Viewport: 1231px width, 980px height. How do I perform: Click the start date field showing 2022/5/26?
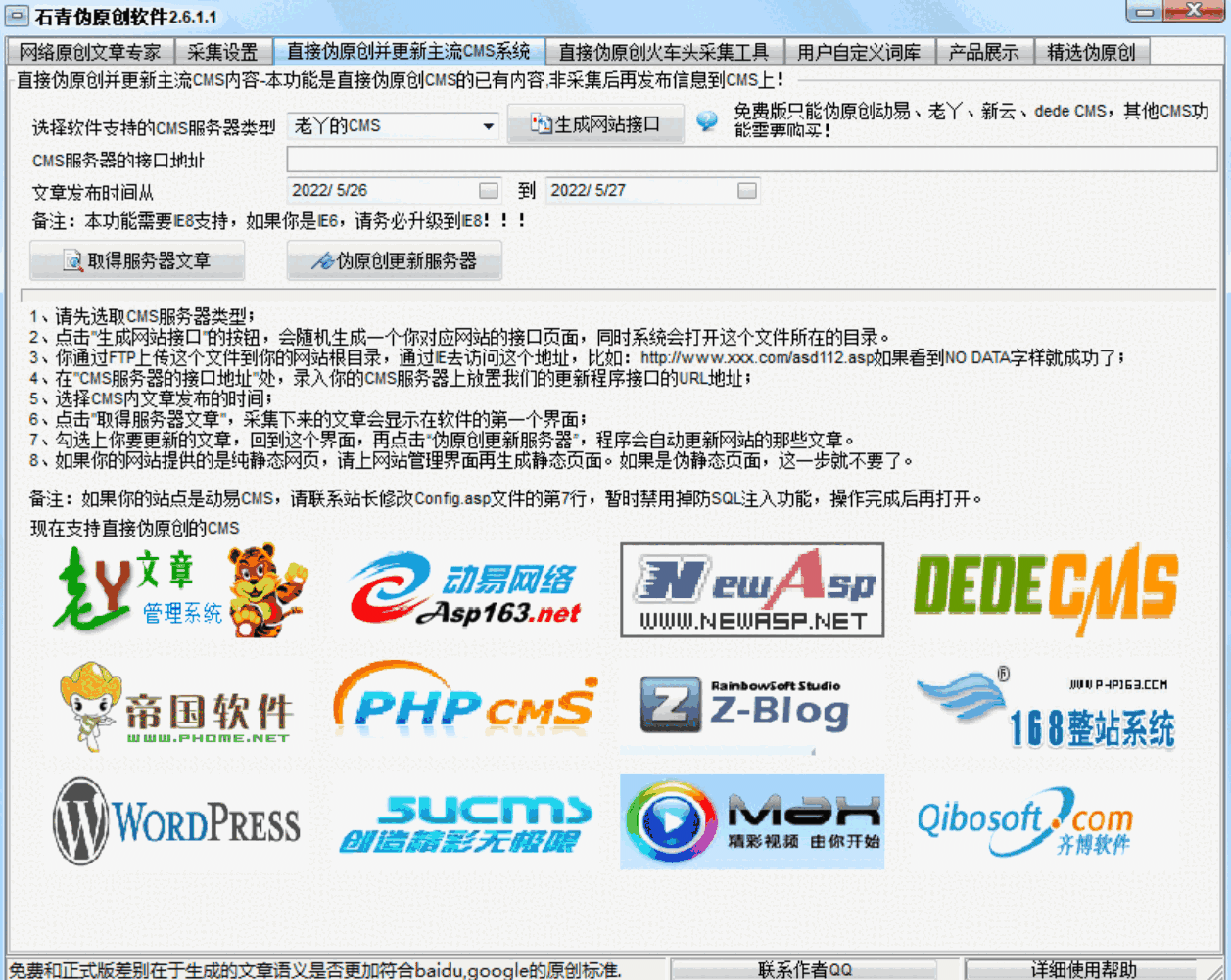tap(395, 191)
